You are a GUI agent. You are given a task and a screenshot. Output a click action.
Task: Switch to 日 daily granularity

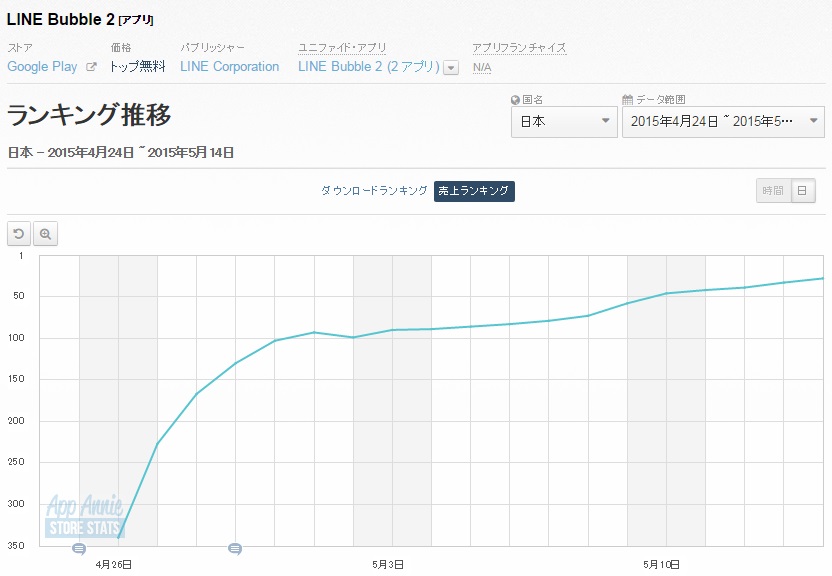803,191
